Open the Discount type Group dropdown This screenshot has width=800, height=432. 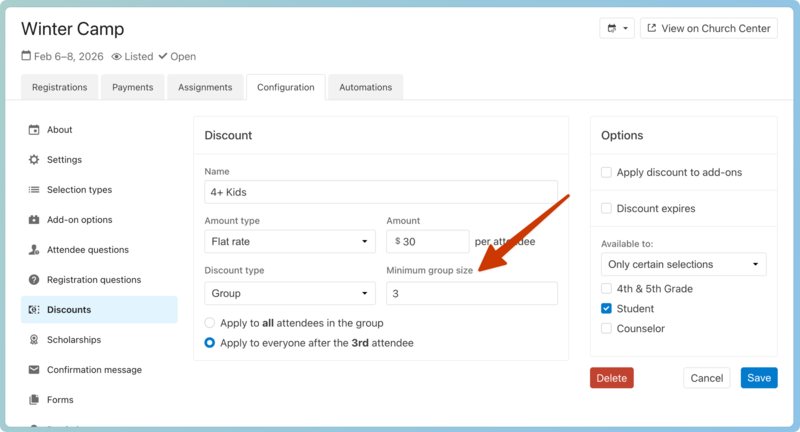(289, 294)
